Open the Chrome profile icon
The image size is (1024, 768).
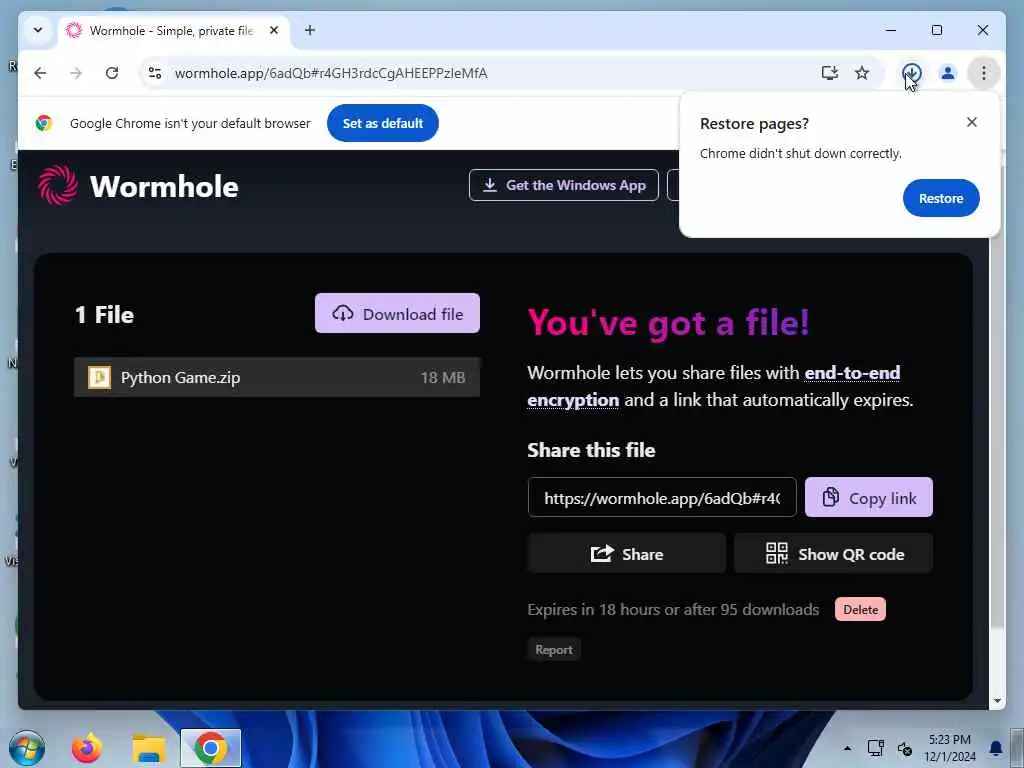948,73
